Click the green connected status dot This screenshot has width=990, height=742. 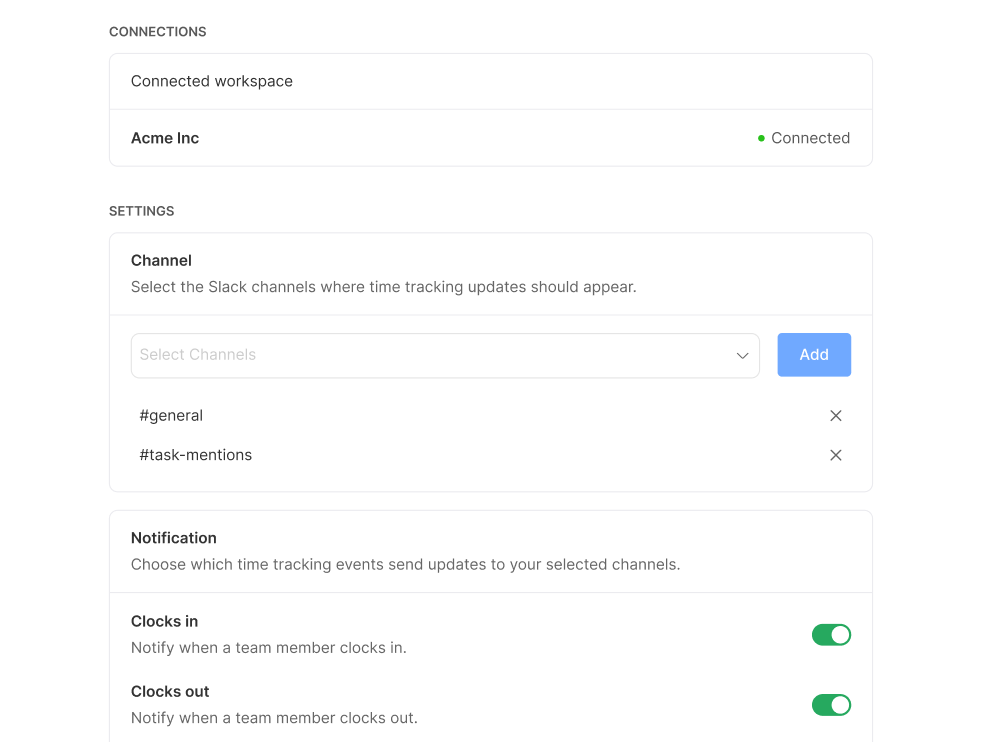pyautogui.click(x=761, y=138)
